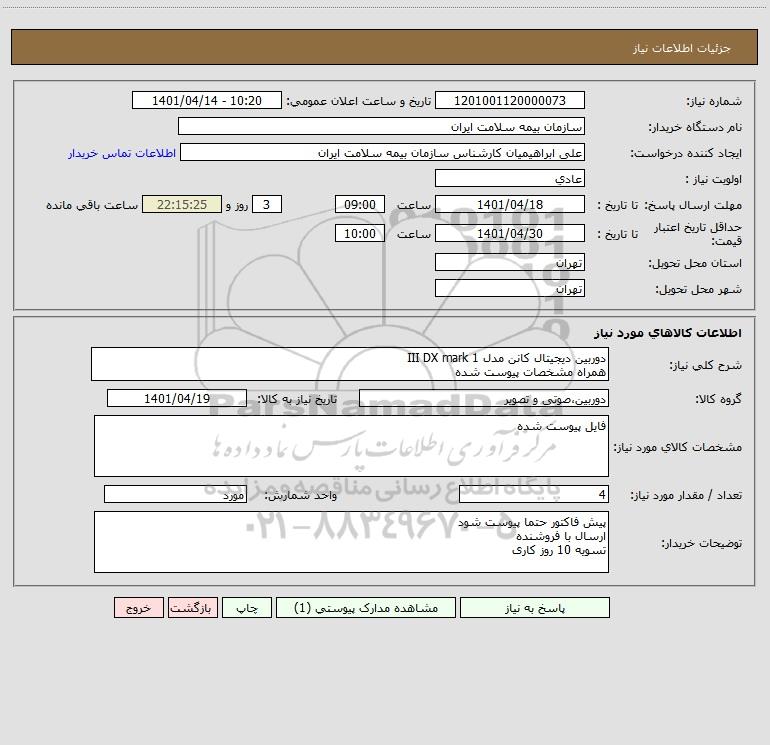Open مشاهده مدارک پیوستی (1) button

[x=366, y=607]
